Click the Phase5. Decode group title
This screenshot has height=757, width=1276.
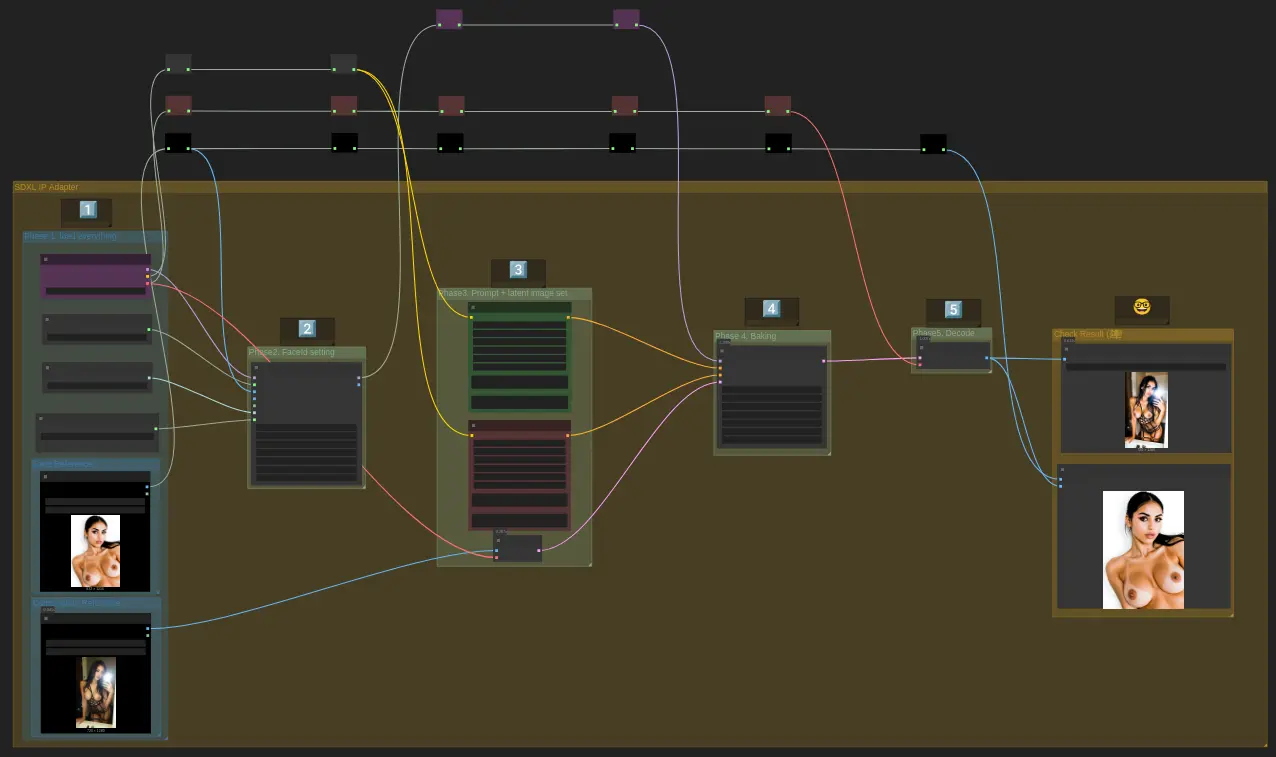[x=943, y=333]
